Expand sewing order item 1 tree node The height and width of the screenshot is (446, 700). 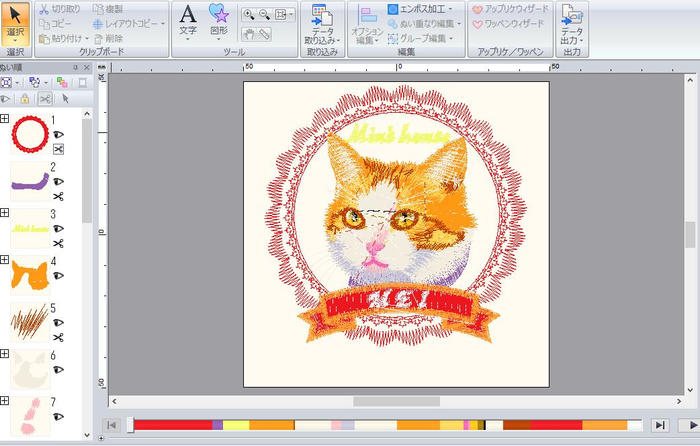pos(5,119)
